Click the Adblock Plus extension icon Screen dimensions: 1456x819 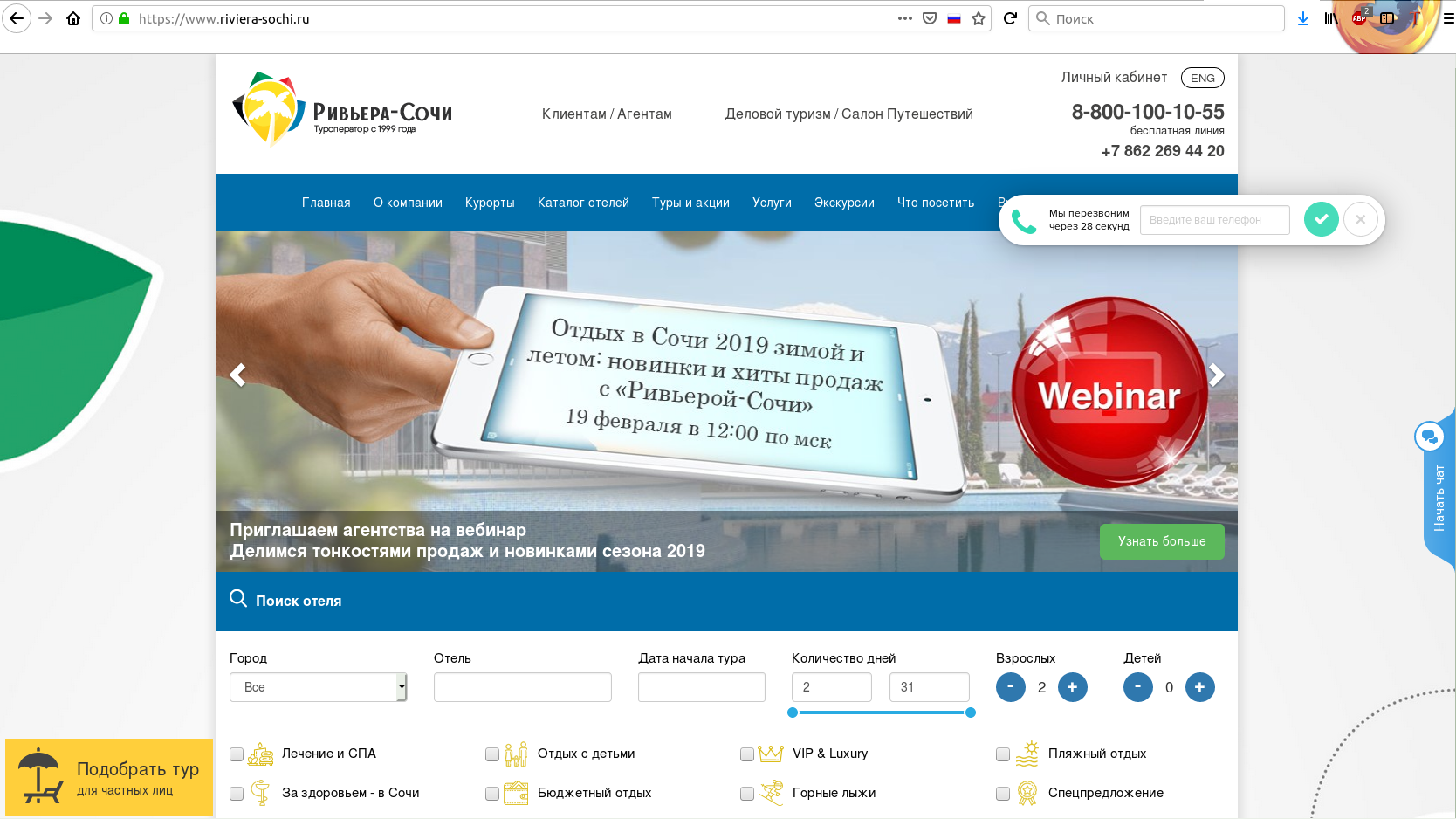point(1360,17)
